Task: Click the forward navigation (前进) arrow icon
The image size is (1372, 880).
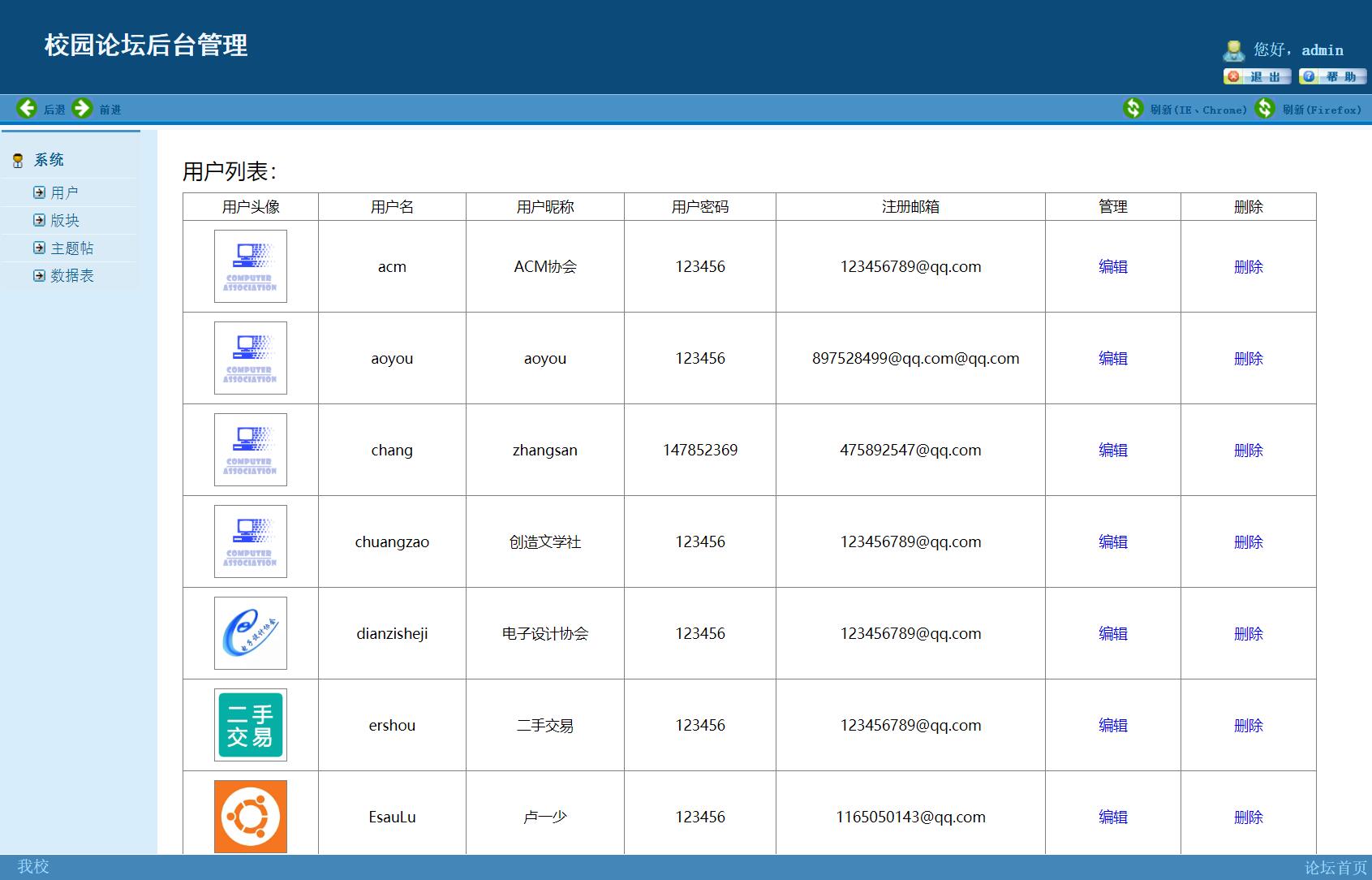Action: pos(82,108)
